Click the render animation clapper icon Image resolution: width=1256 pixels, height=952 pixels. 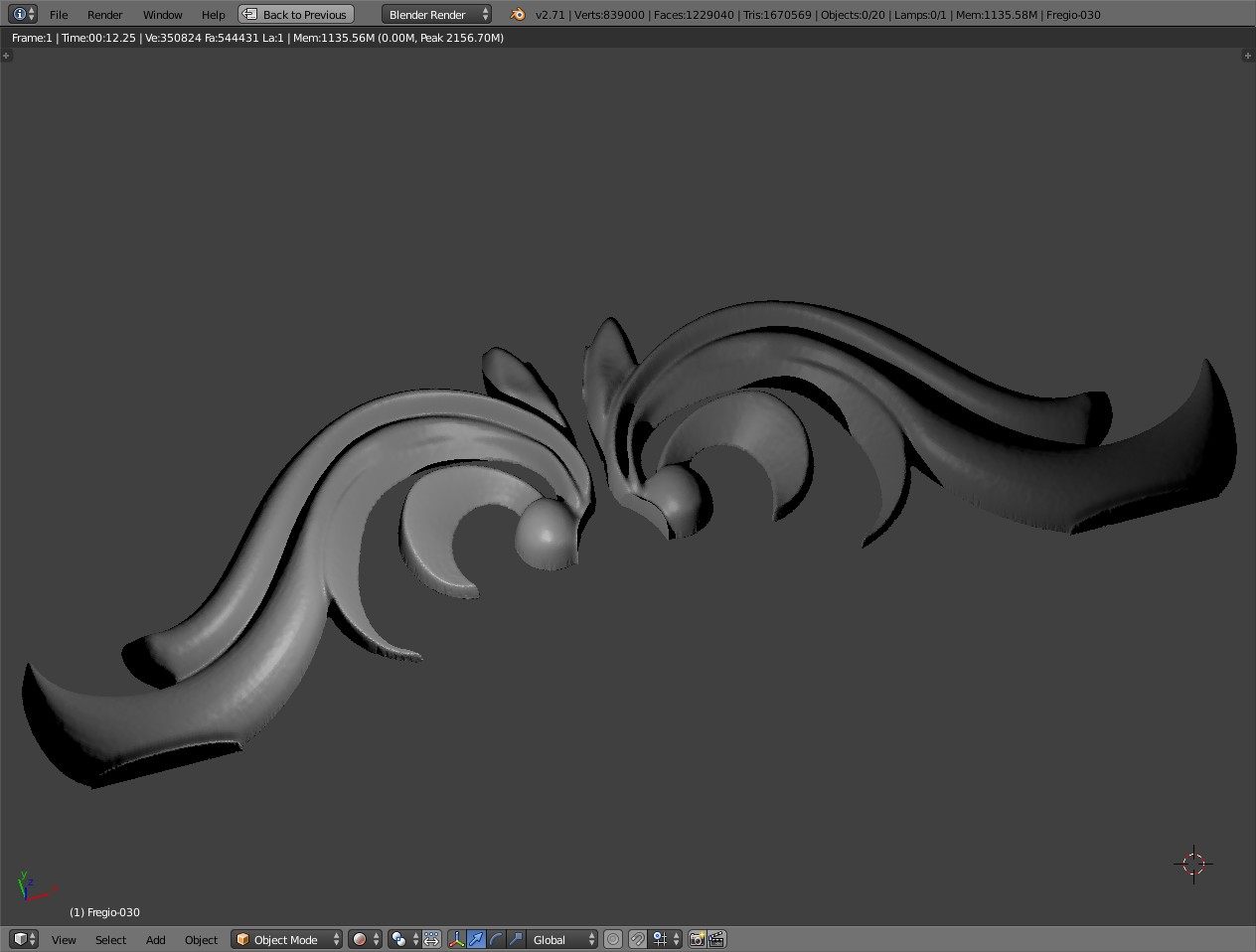pos(716,939)
